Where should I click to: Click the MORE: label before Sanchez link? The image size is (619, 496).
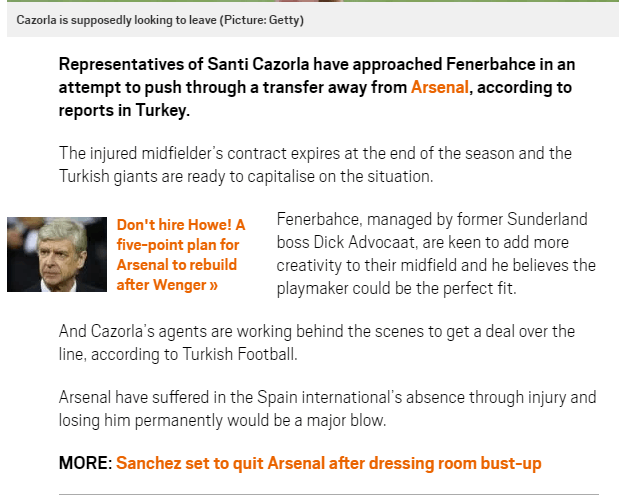coord(86,463)
